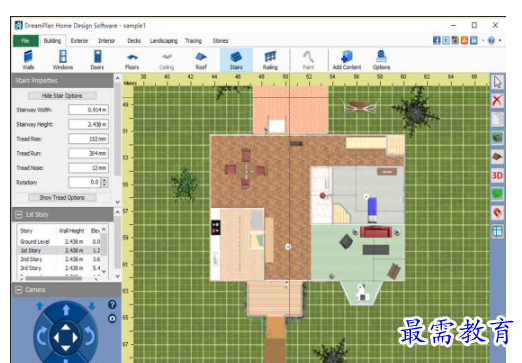Click the Wall Height column header

coord(71,231)
